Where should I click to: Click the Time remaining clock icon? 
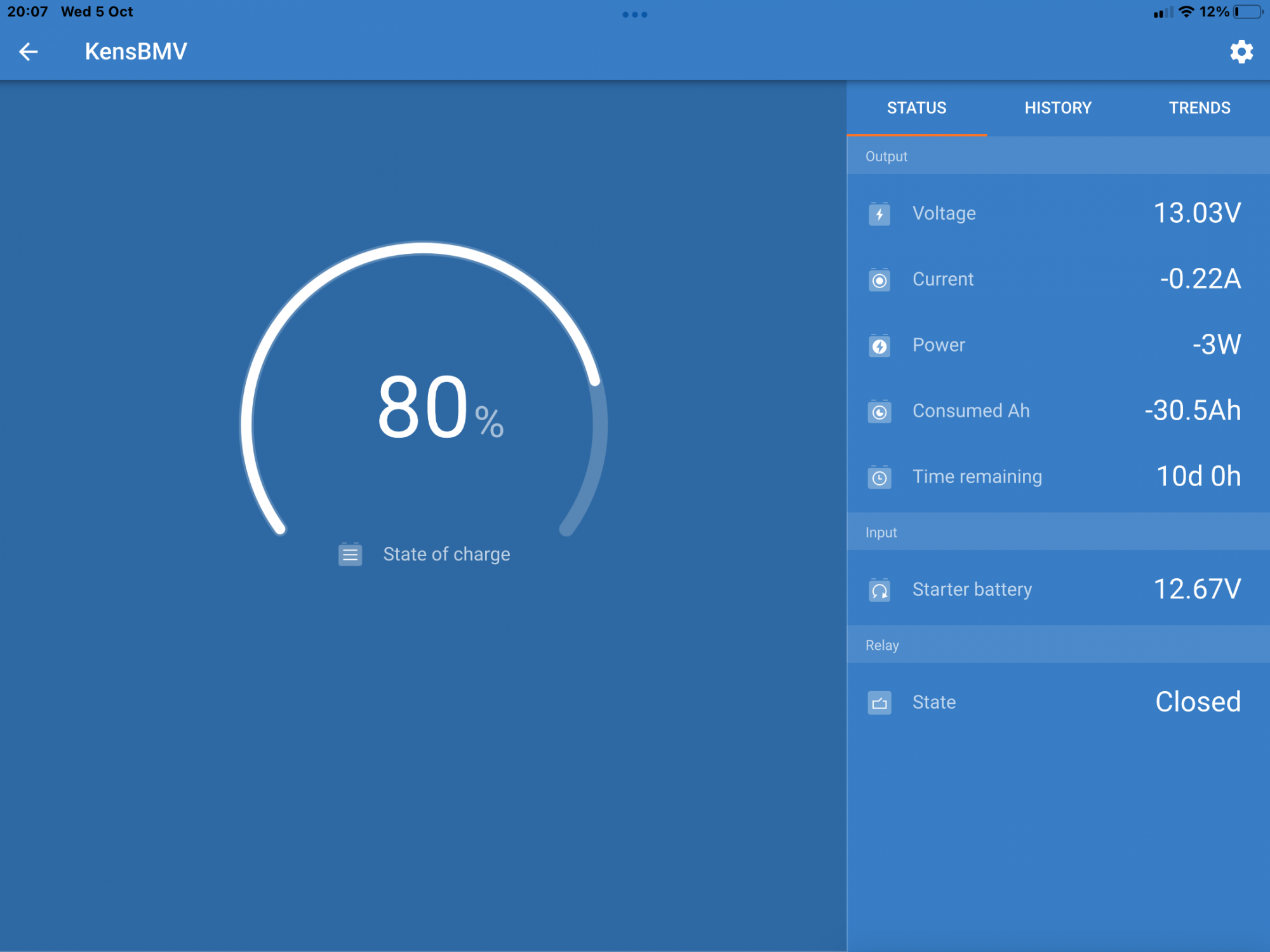[x=879, y=477]
